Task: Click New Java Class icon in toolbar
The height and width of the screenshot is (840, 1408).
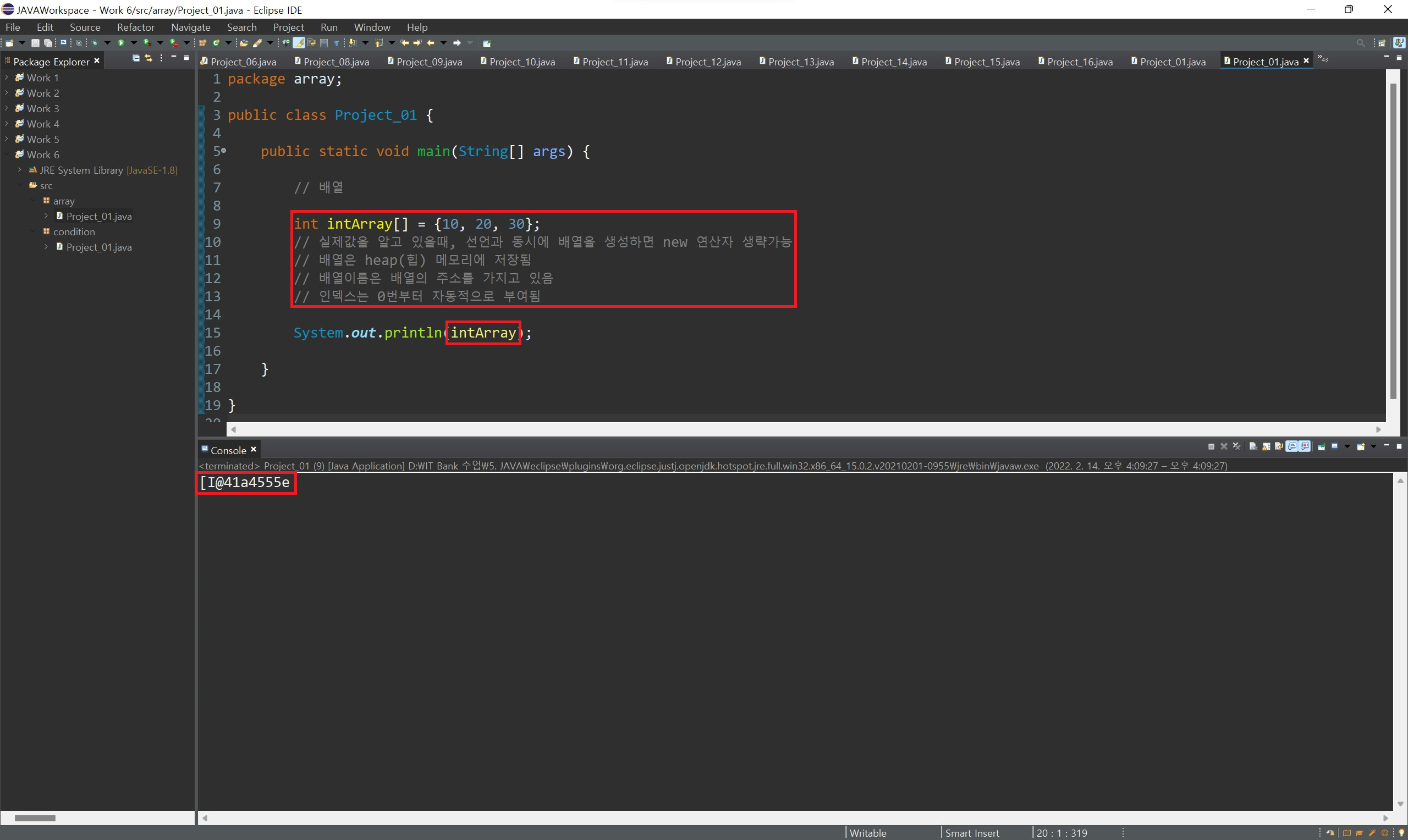Action: click(216, 43)
